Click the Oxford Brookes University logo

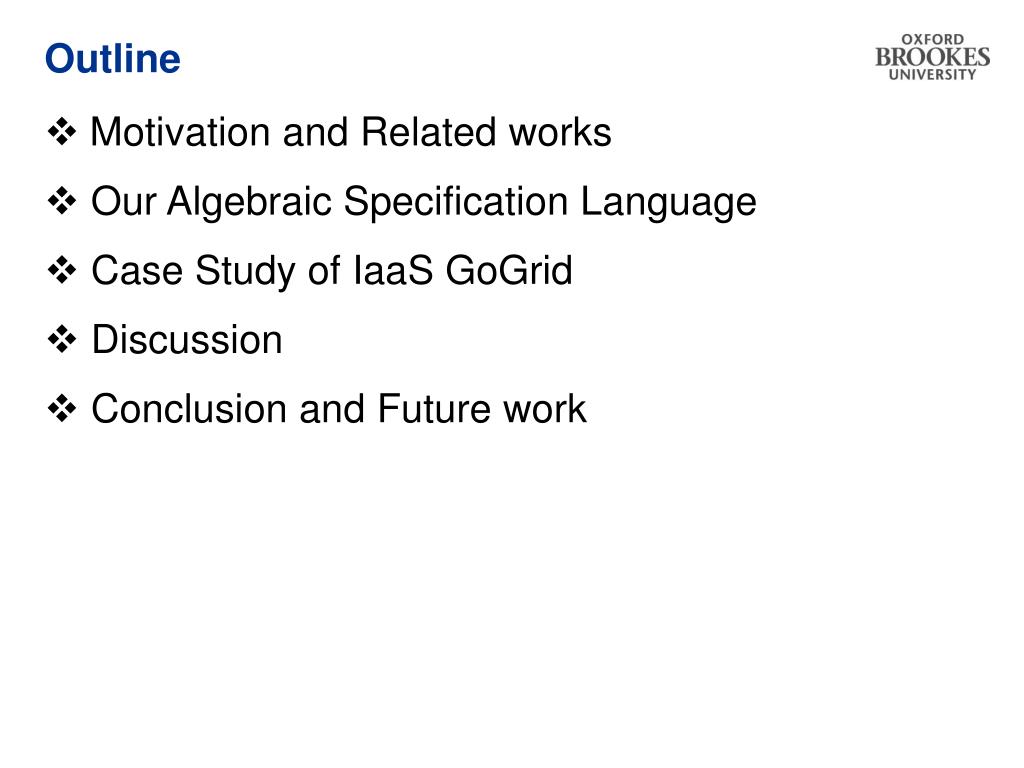tap(932, 57)
